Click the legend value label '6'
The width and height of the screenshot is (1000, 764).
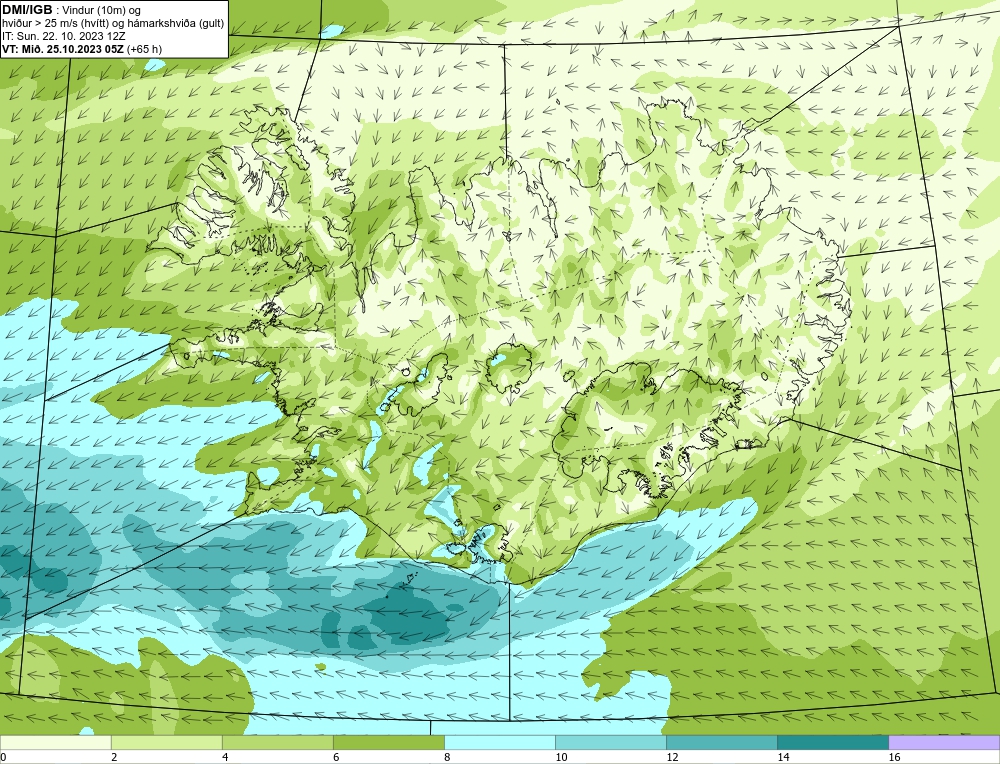pyautogui.click(x=336, y=757)
